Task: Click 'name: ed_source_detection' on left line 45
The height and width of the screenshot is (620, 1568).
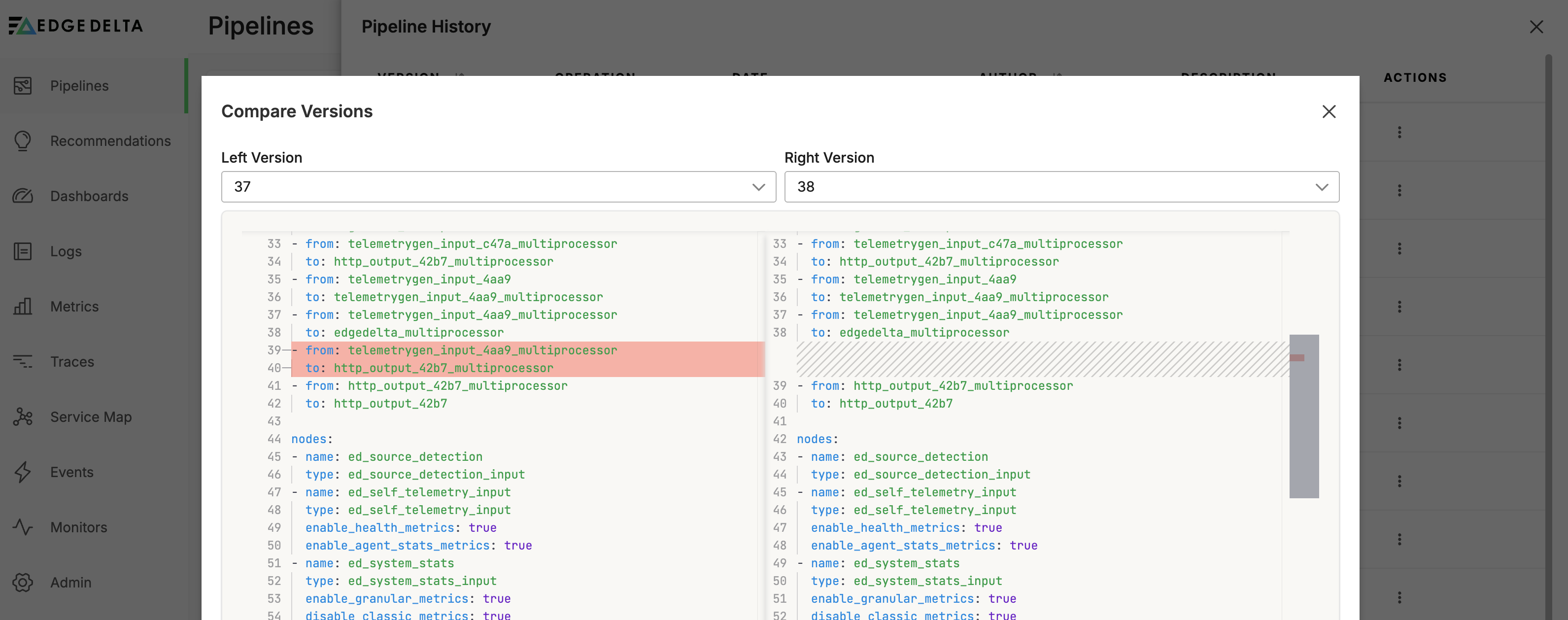Action: 394,457
